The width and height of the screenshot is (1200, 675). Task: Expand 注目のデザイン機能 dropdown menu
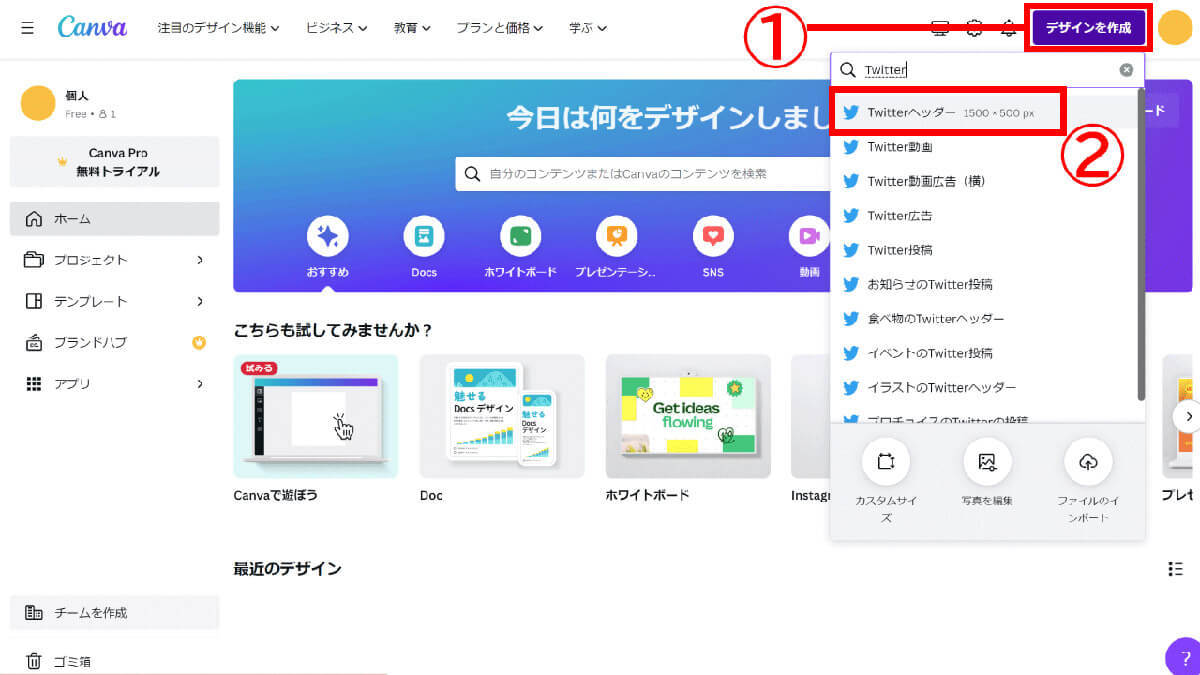(218, 28)
